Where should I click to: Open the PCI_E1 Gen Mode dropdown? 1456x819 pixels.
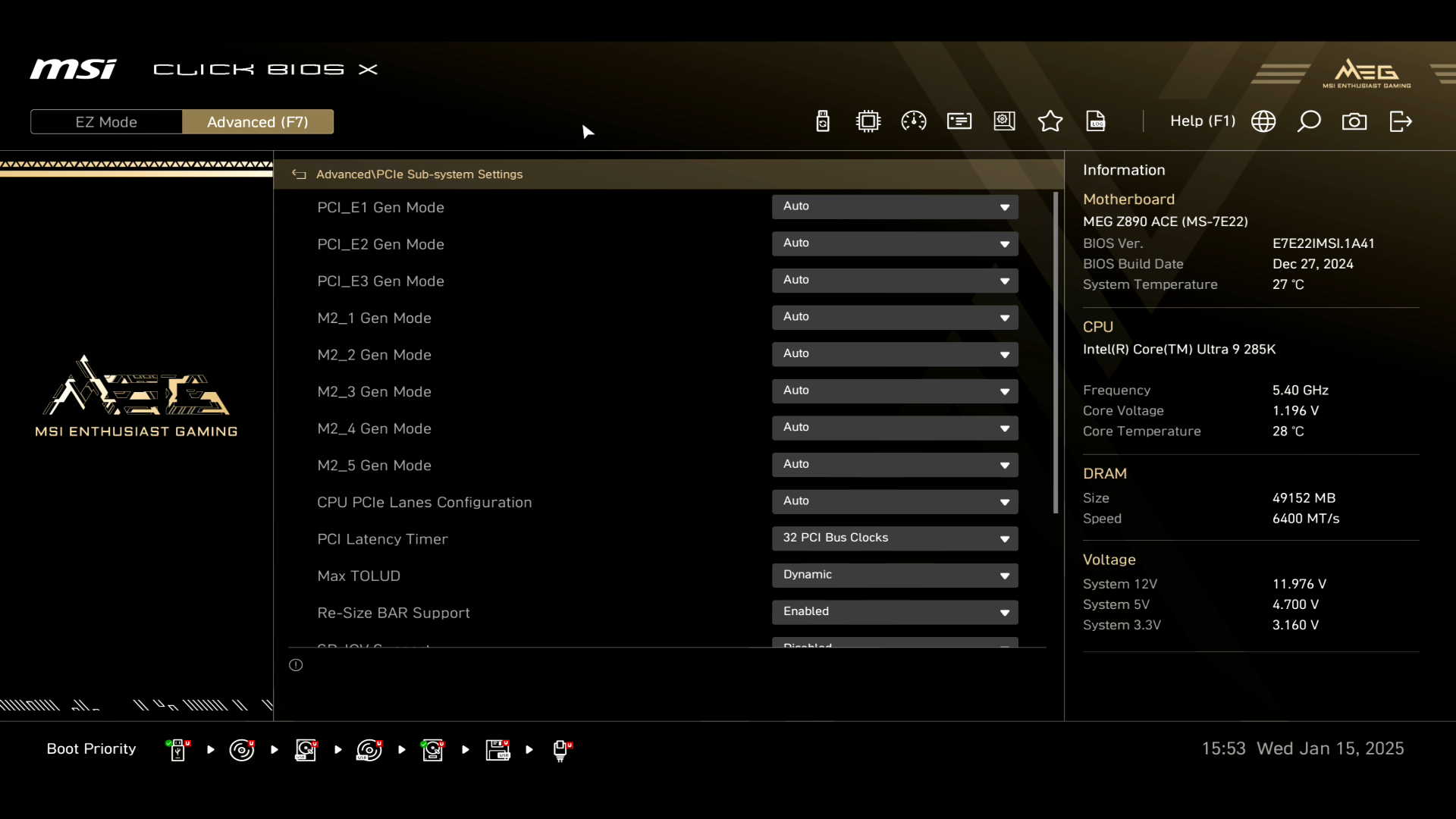(895, 207)
